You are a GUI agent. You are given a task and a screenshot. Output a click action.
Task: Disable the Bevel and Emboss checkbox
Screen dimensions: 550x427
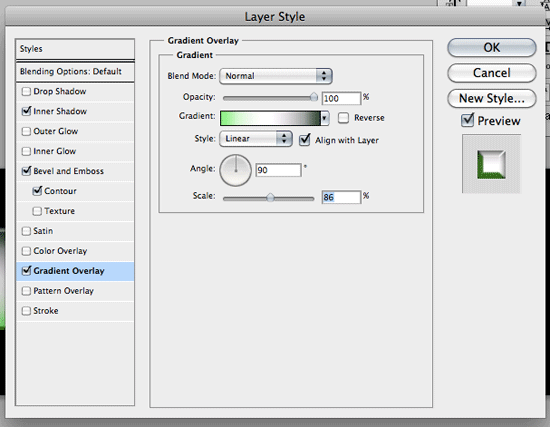[x=26, y=171]
